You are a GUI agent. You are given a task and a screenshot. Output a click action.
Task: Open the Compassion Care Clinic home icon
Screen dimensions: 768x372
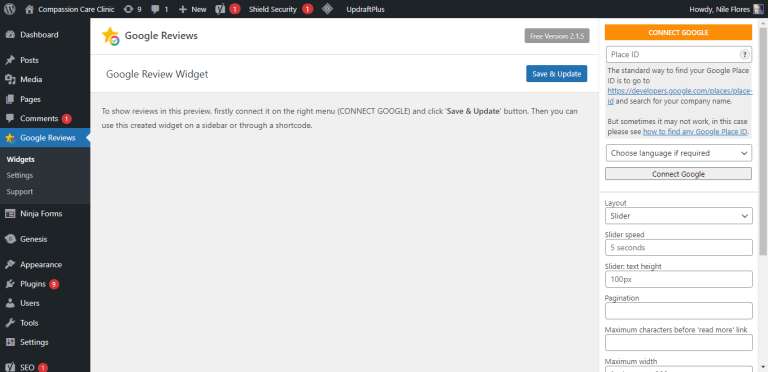coord(29,9)
